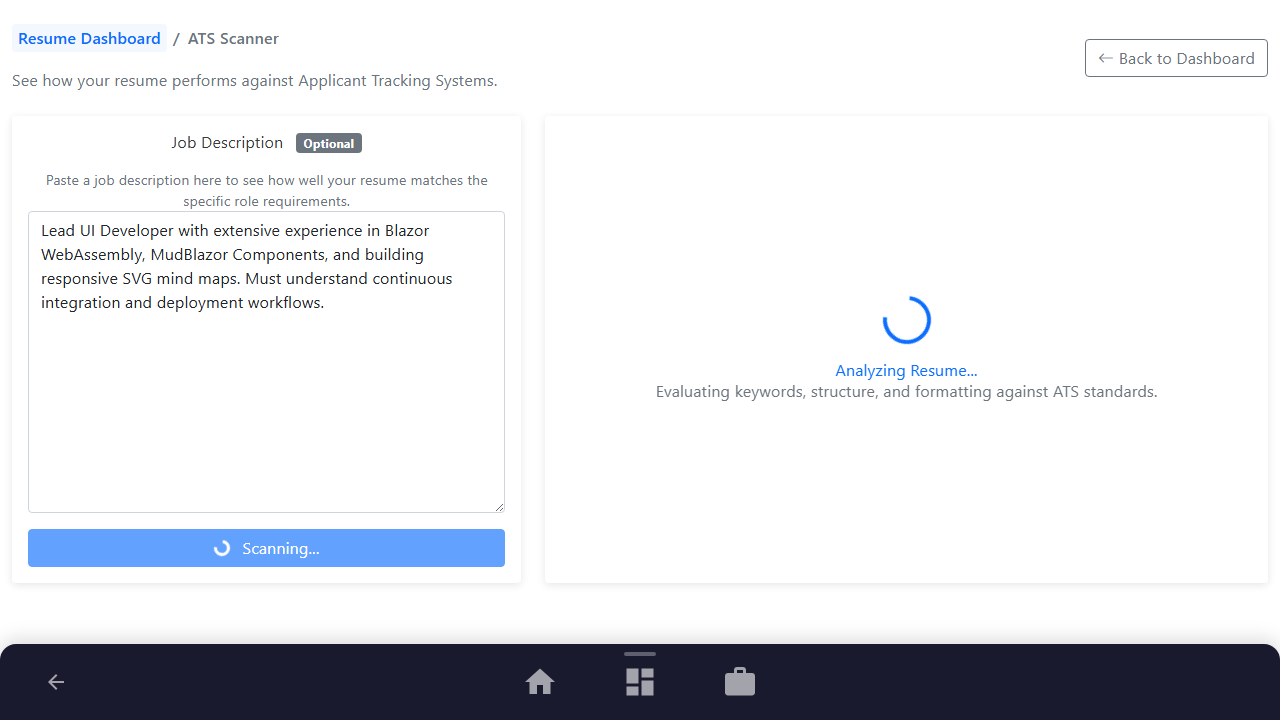Click the 'Paste a job description here' hint text
Screen dimensions: 1280x720
[x=266, y=191]
